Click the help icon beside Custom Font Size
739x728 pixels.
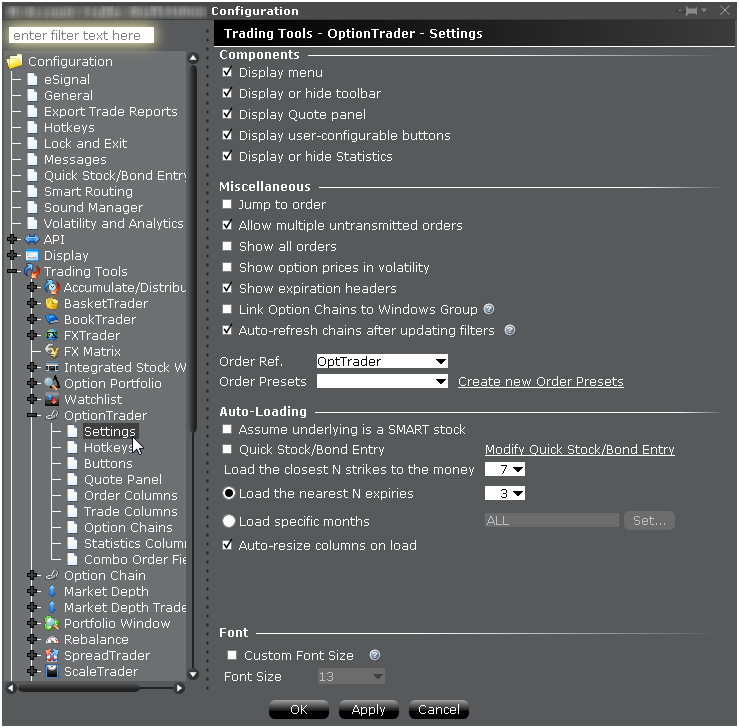point(375,655)
